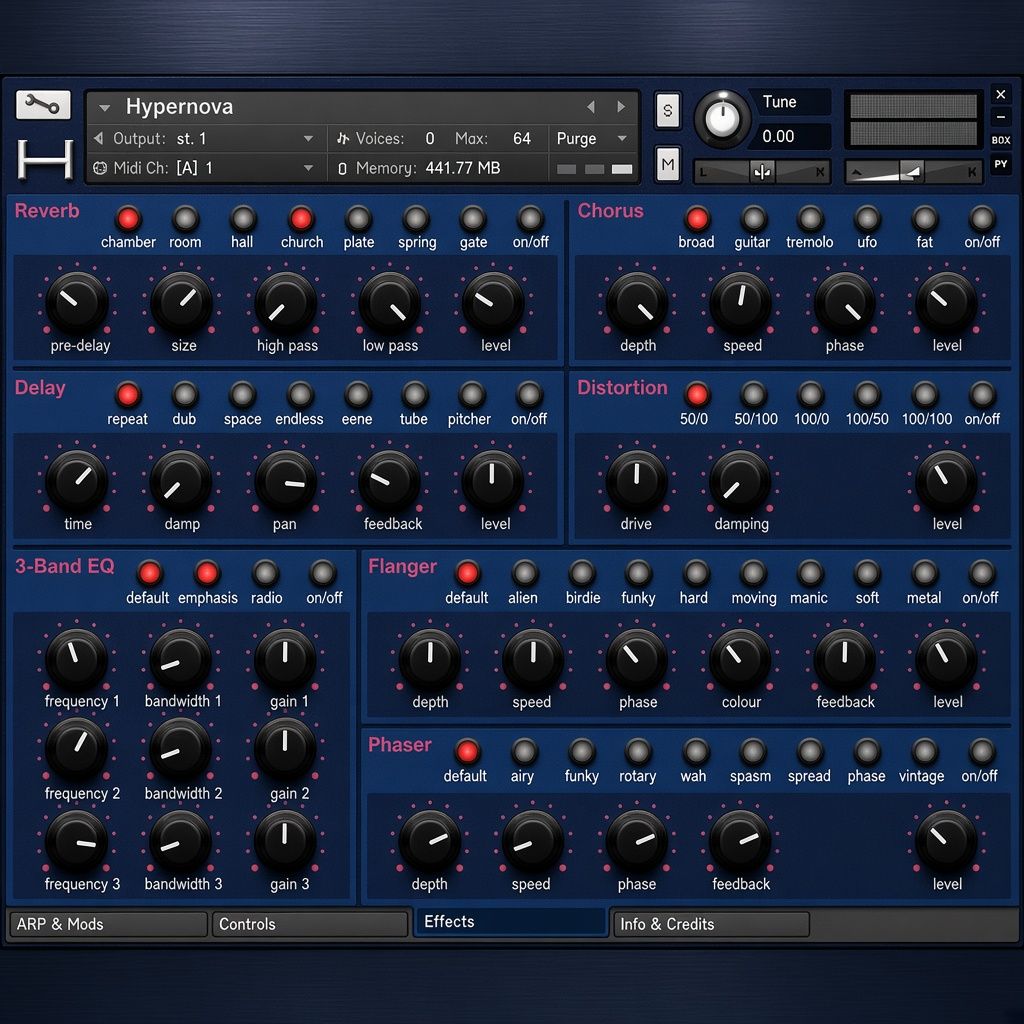The height and width of the screenshot is (1024, 1024).
Task: Go to previous instrument with left arrow
Action: point(590,106)
